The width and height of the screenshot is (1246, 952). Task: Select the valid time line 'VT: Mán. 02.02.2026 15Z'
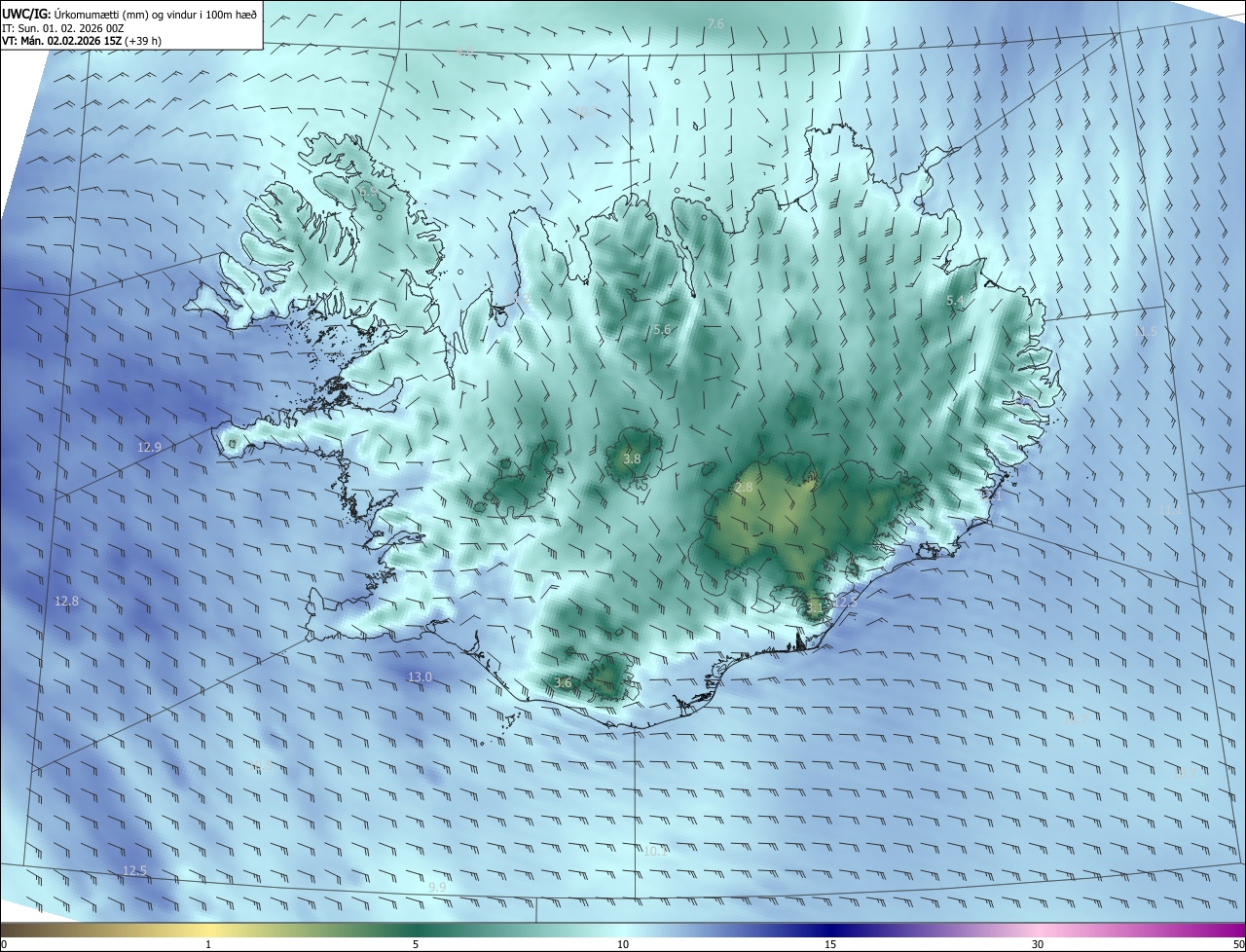pos(61,41)
